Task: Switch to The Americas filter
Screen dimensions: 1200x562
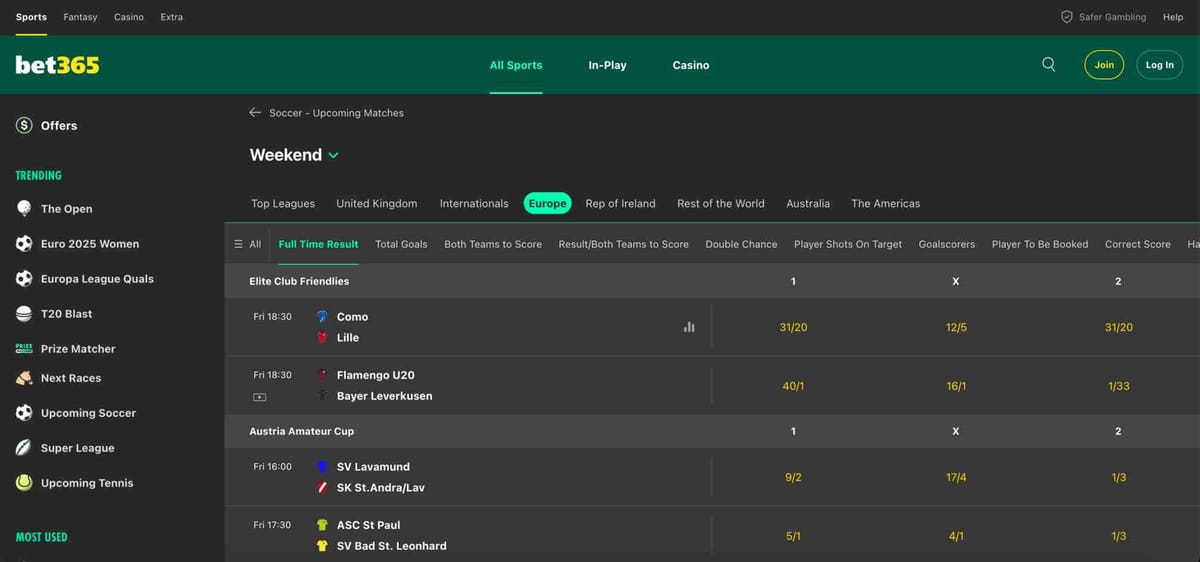Action: pos(885,203)
